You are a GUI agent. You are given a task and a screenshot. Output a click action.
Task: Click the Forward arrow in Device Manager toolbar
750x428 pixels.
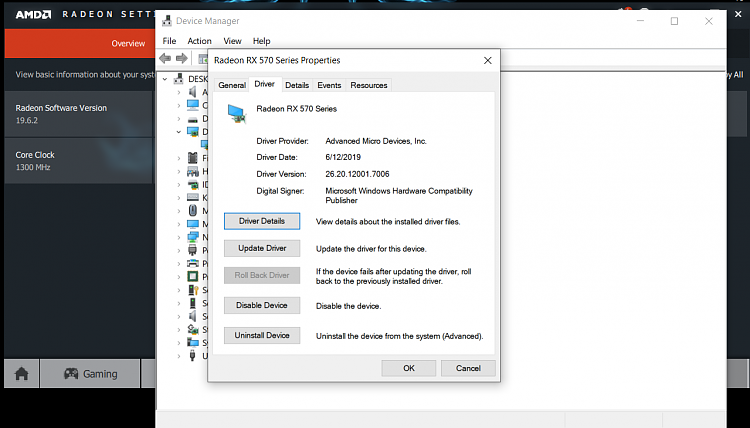181,59
